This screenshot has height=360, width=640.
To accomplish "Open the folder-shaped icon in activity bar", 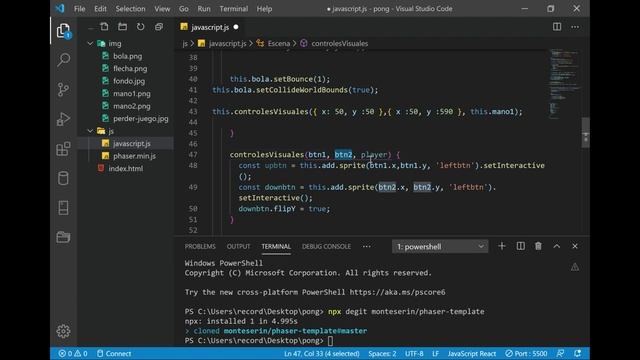I will tap(63, 237).
